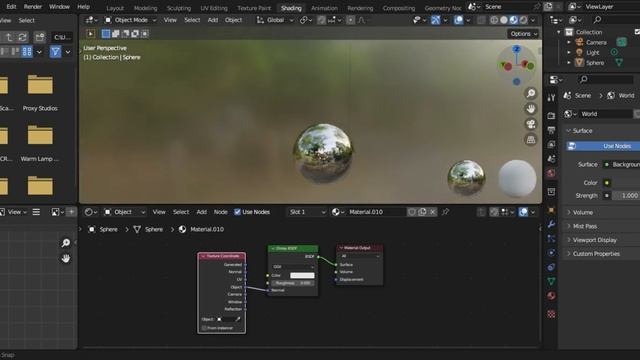Duplicate Material.010 with new material icon

coord(422,212)
